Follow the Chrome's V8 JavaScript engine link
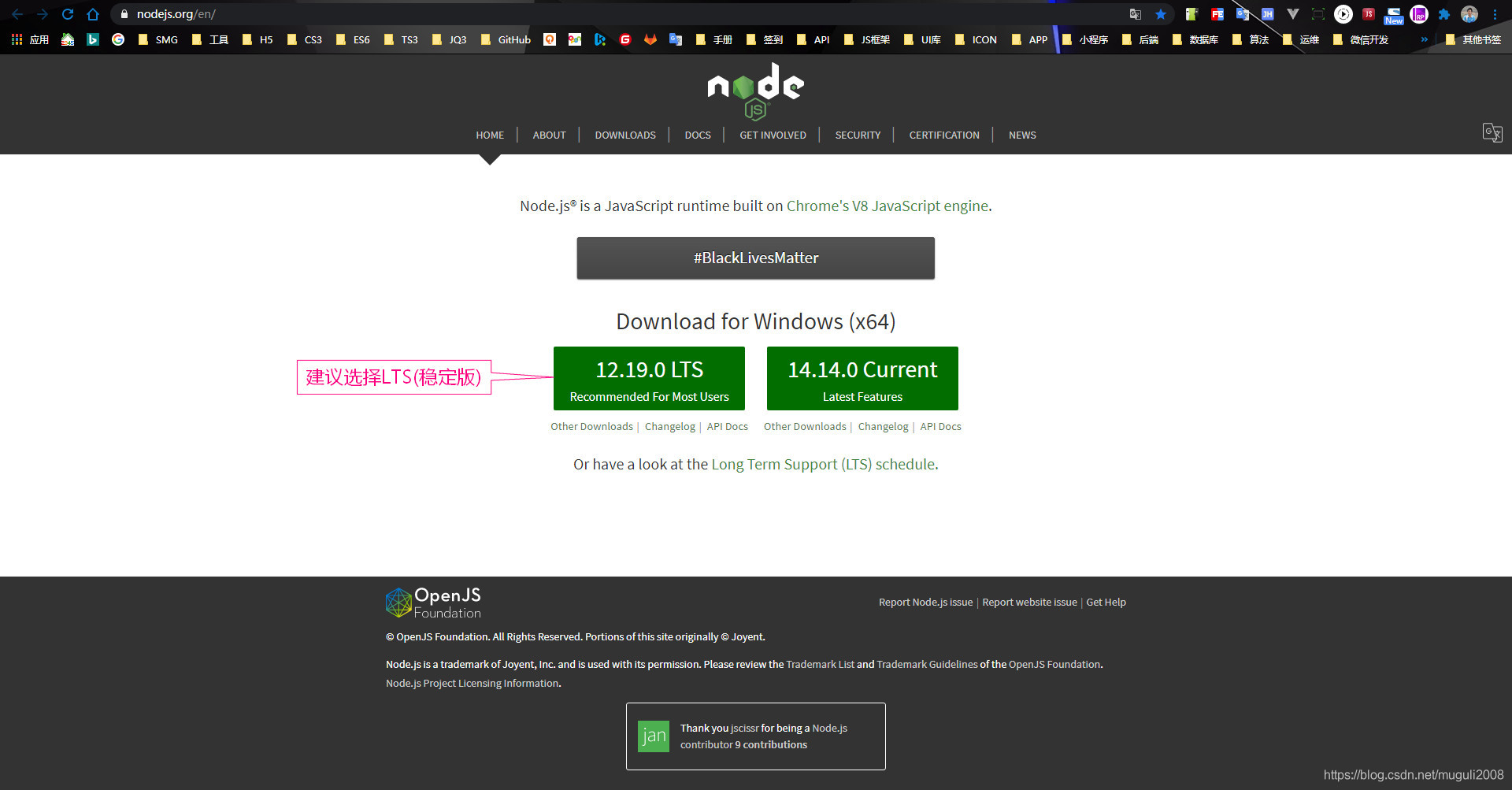 coord(888,206)
